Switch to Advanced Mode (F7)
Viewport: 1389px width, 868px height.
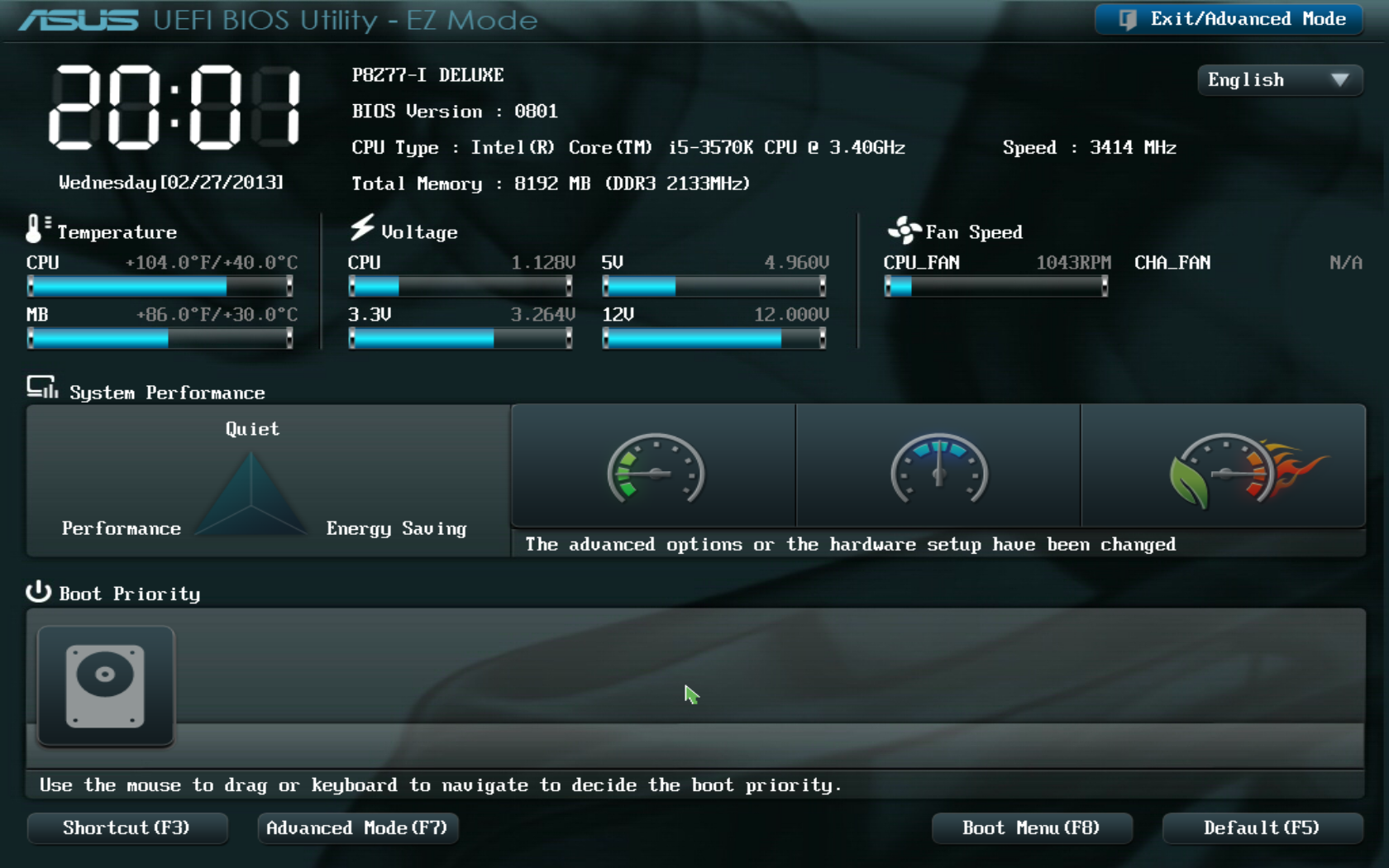(358, 828)
